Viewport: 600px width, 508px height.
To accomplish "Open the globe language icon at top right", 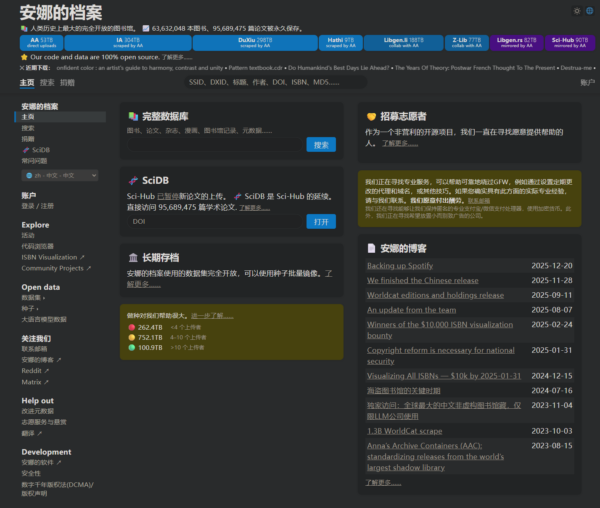I will pos(590,11).
